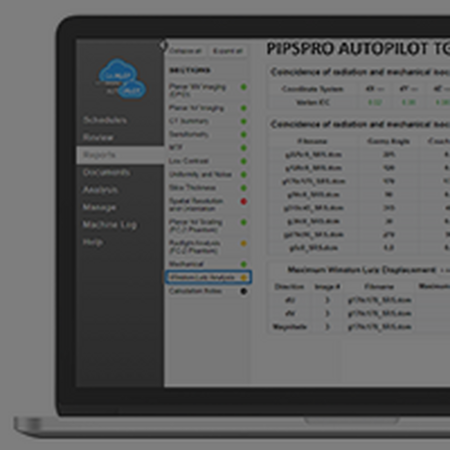Screen dimensions: 450x450
Task: Click the green dot beside CT Summary
Action: [244, 121]
